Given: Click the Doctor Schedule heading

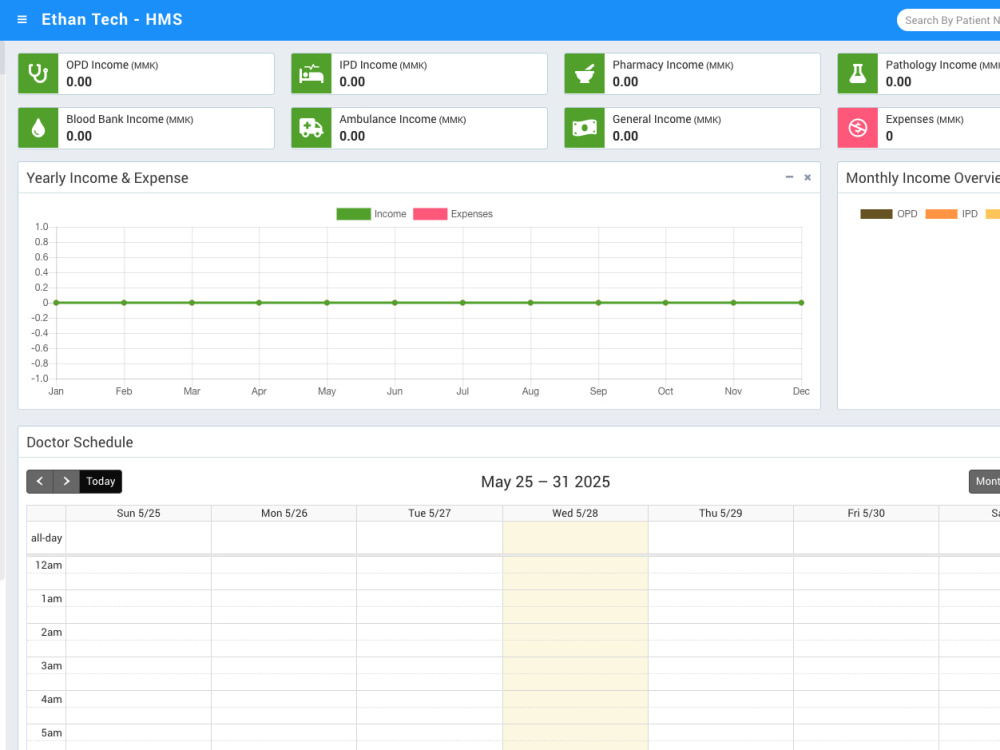Looking at the screenshot, I should pyautogui.click(x=80, y=442).
